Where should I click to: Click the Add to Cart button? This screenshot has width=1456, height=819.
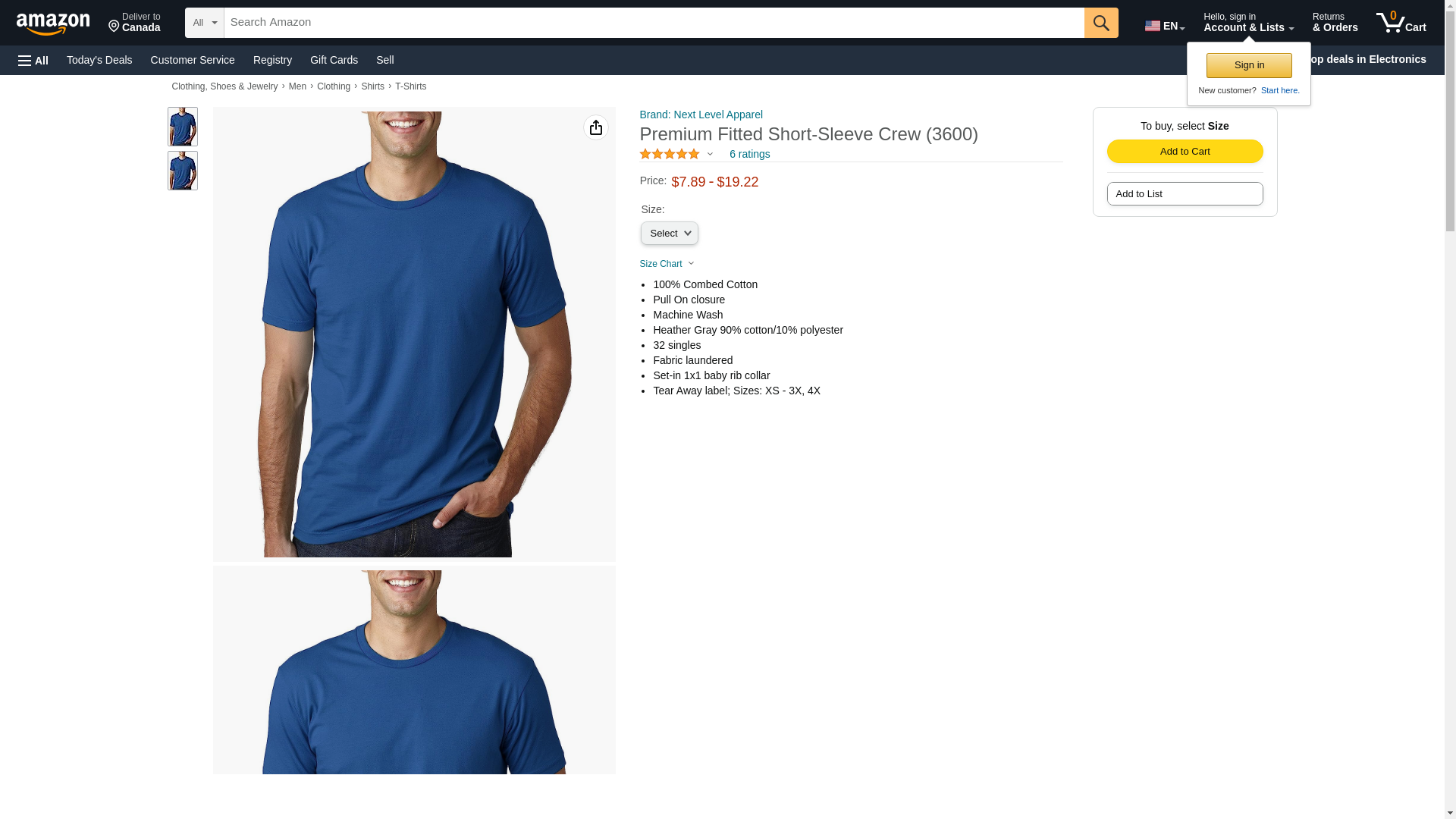[x=1185, y=151]
